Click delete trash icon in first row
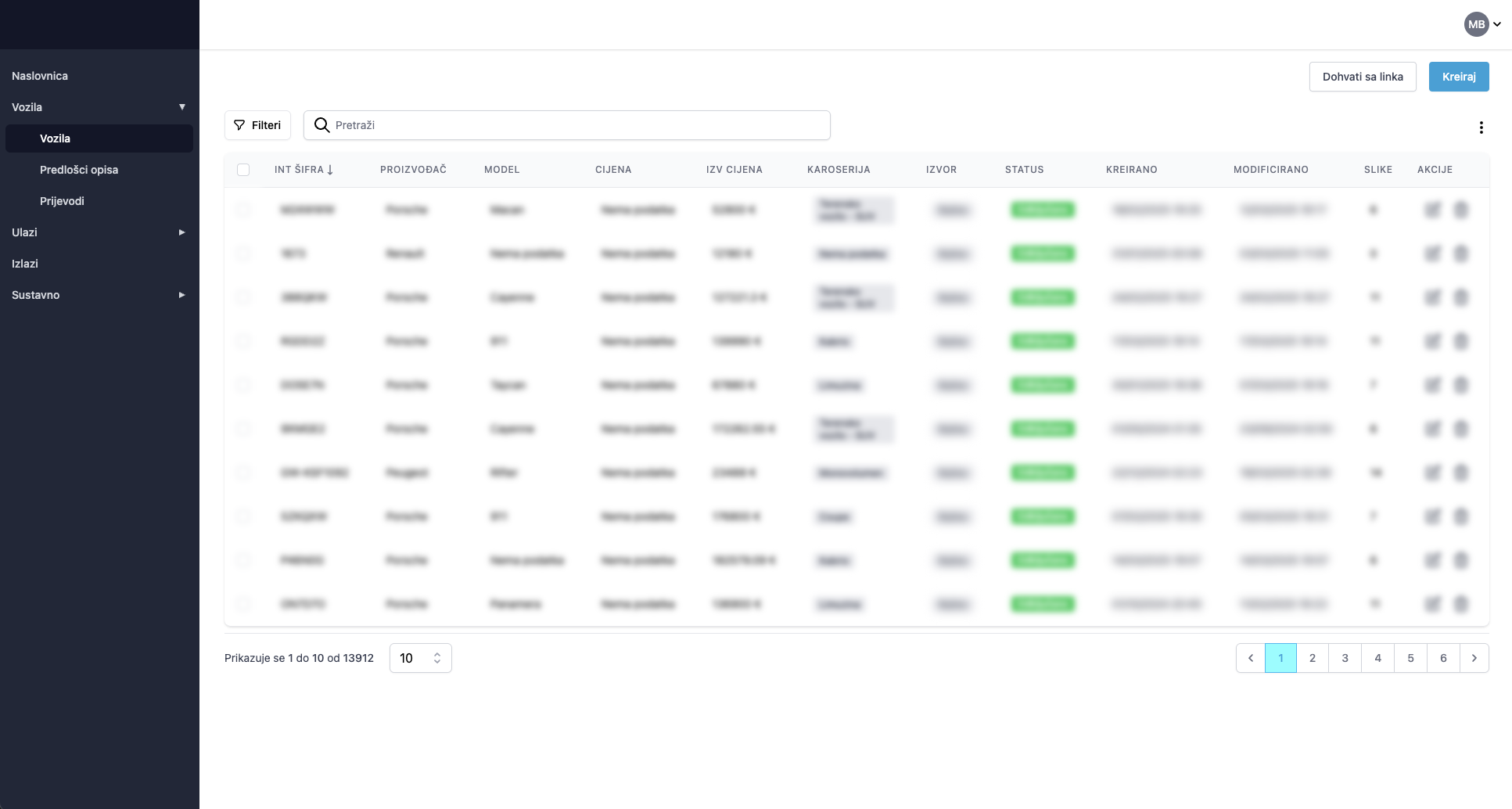1512x809 pixels. (1460, 210)
